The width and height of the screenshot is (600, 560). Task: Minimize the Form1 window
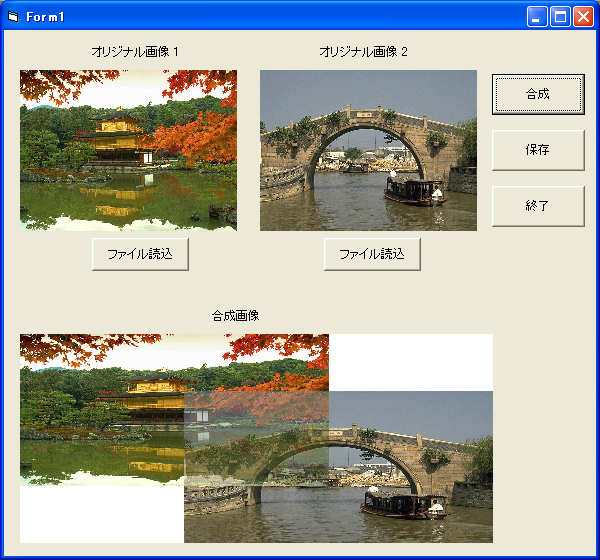tap(536, 17)
